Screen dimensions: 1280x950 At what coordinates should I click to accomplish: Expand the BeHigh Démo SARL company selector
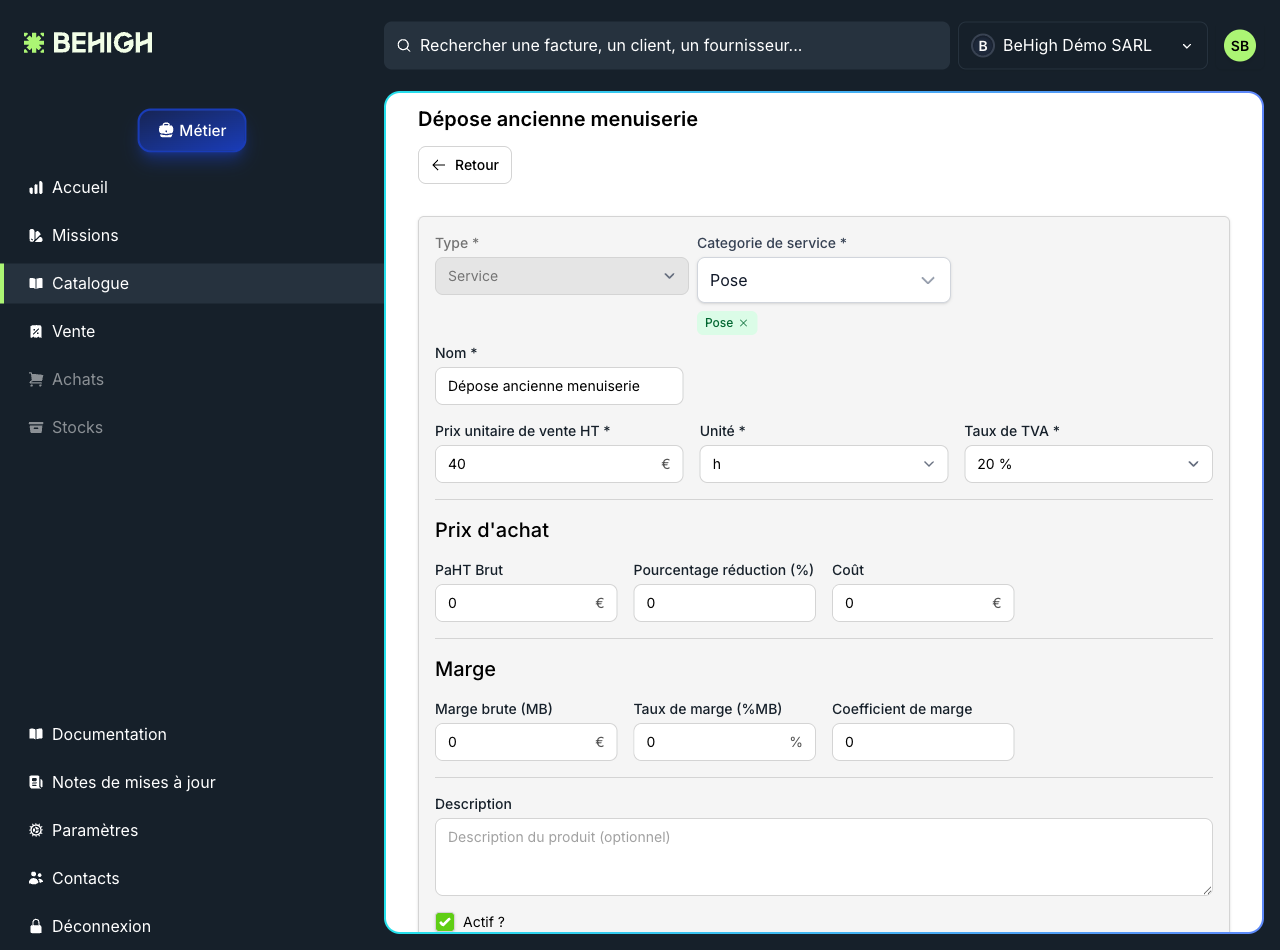tap(1083, 46)
